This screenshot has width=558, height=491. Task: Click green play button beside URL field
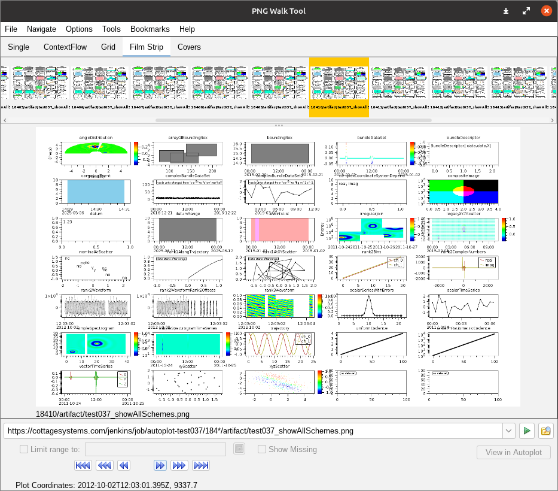527,431
